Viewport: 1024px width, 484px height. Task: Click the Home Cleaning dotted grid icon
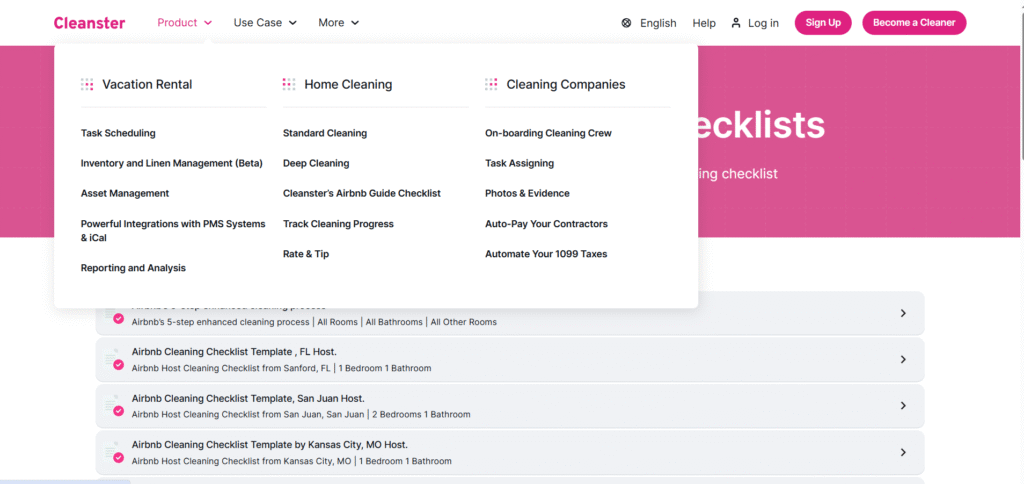(289, 84)
